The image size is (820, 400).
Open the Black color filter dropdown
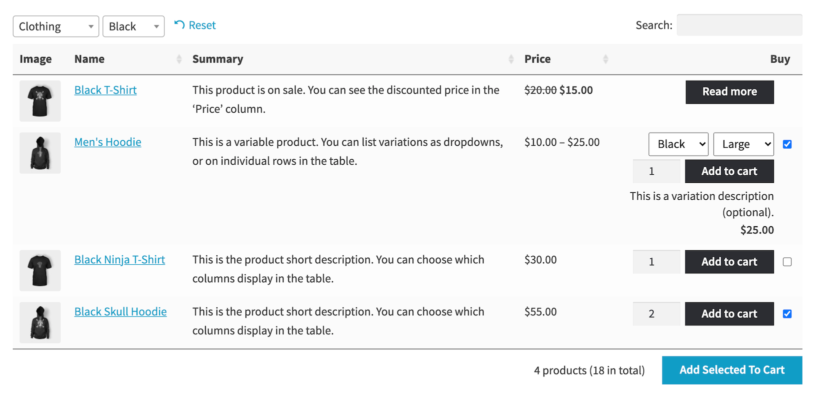tap(134, 26)
